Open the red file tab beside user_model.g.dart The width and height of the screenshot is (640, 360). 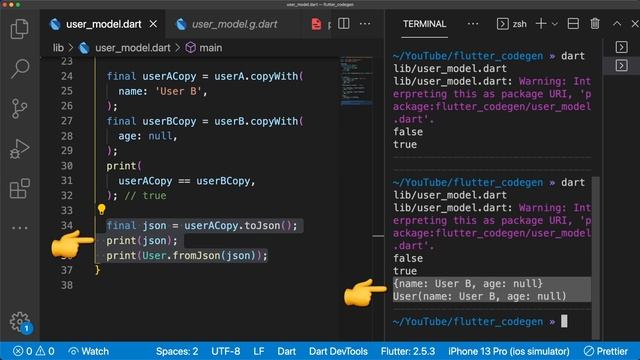316,24
